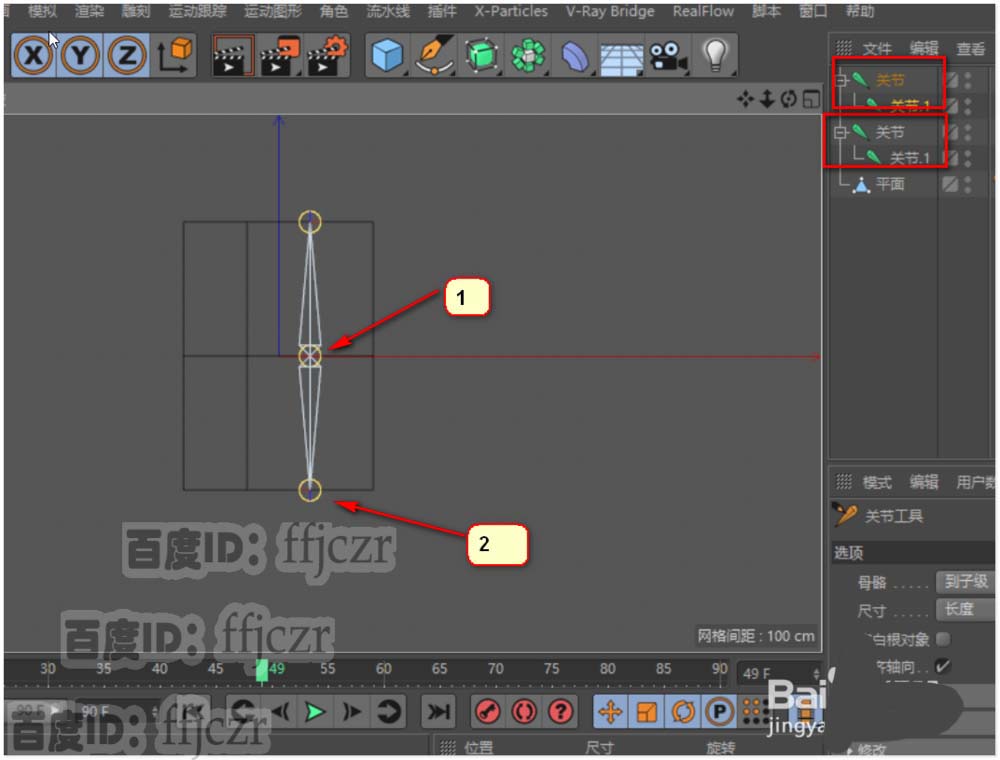This screenshot has width=1000, height=760.
Task: Click Render to Picture Viewer icon
Action: (279, 56)
